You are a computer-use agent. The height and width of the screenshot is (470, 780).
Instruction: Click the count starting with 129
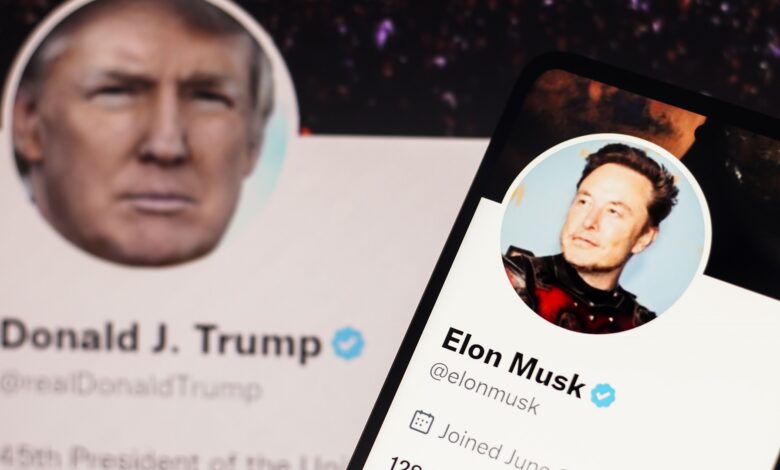405,464
